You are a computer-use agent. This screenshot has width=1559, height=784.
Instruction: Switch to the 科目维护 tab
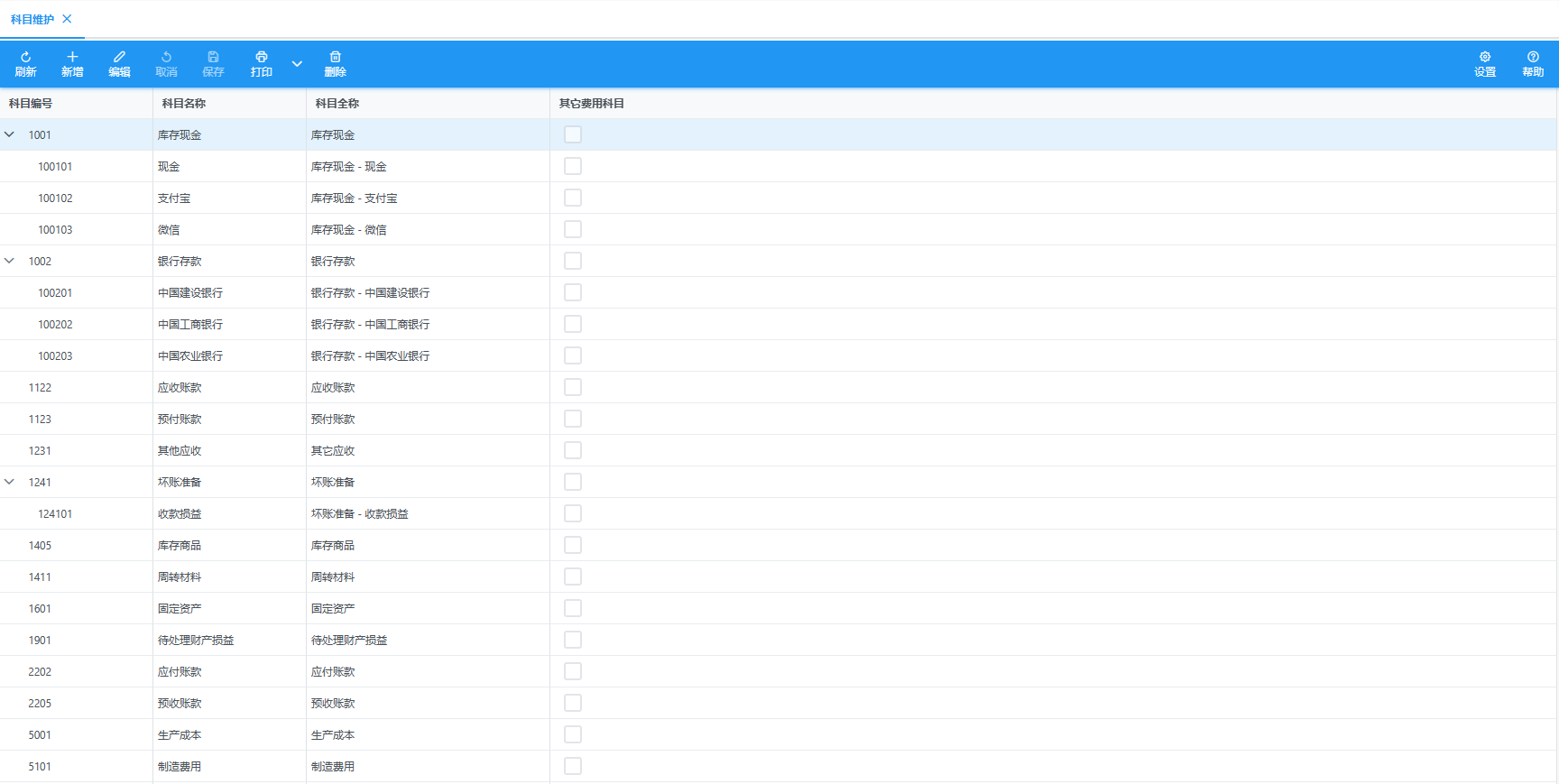click(32, 19)
